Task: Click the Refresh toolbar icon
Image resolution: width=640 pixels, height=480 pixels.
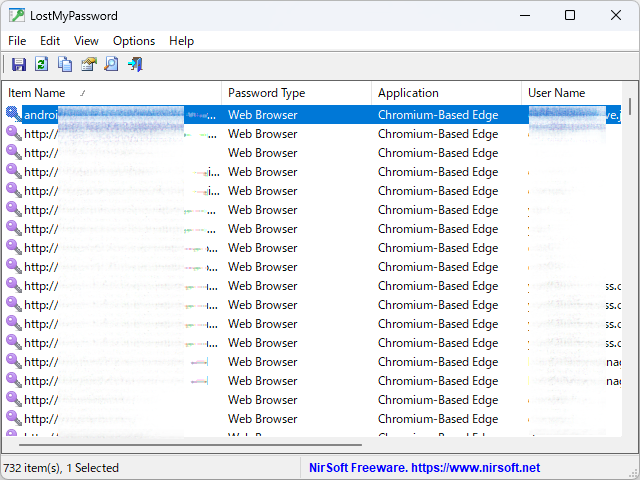Action: [x=42, y=65]
